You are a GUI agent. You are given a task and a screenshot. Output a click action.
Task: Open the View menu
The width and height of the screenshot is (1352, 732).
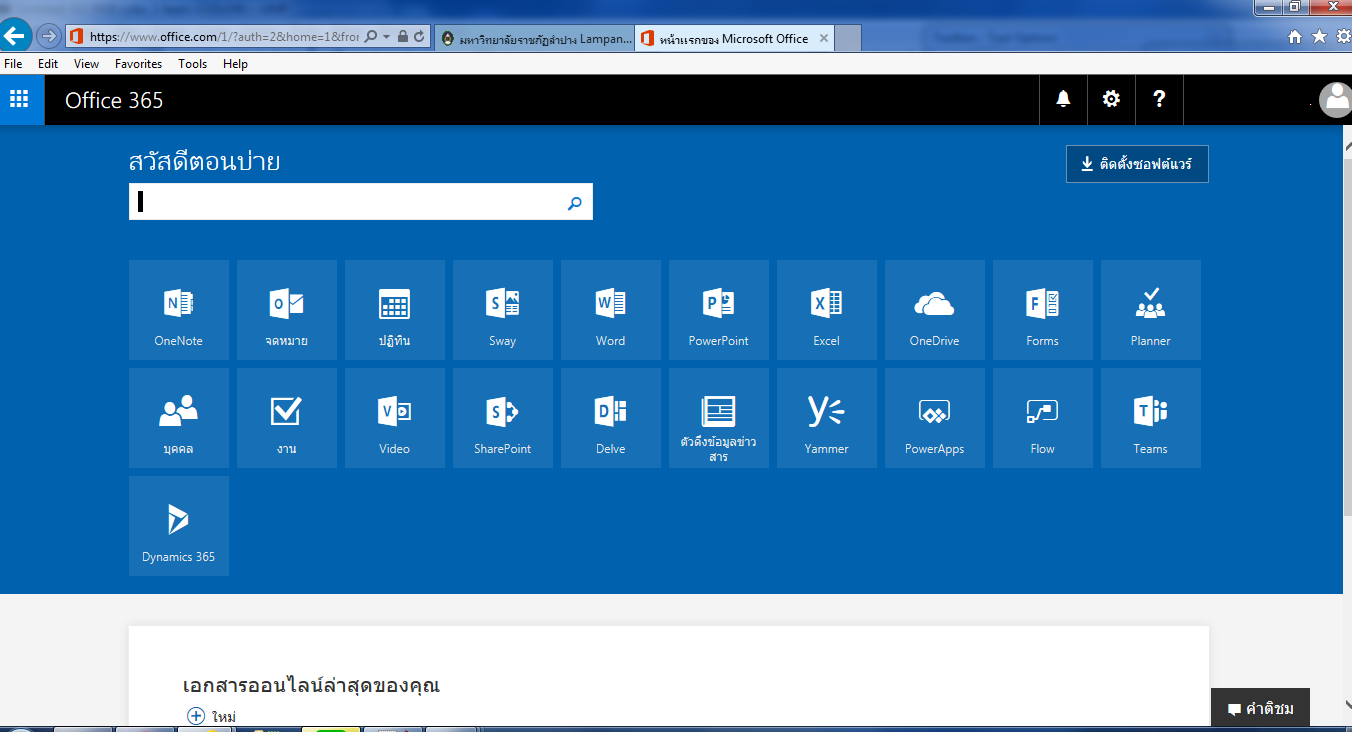point(86,63)
